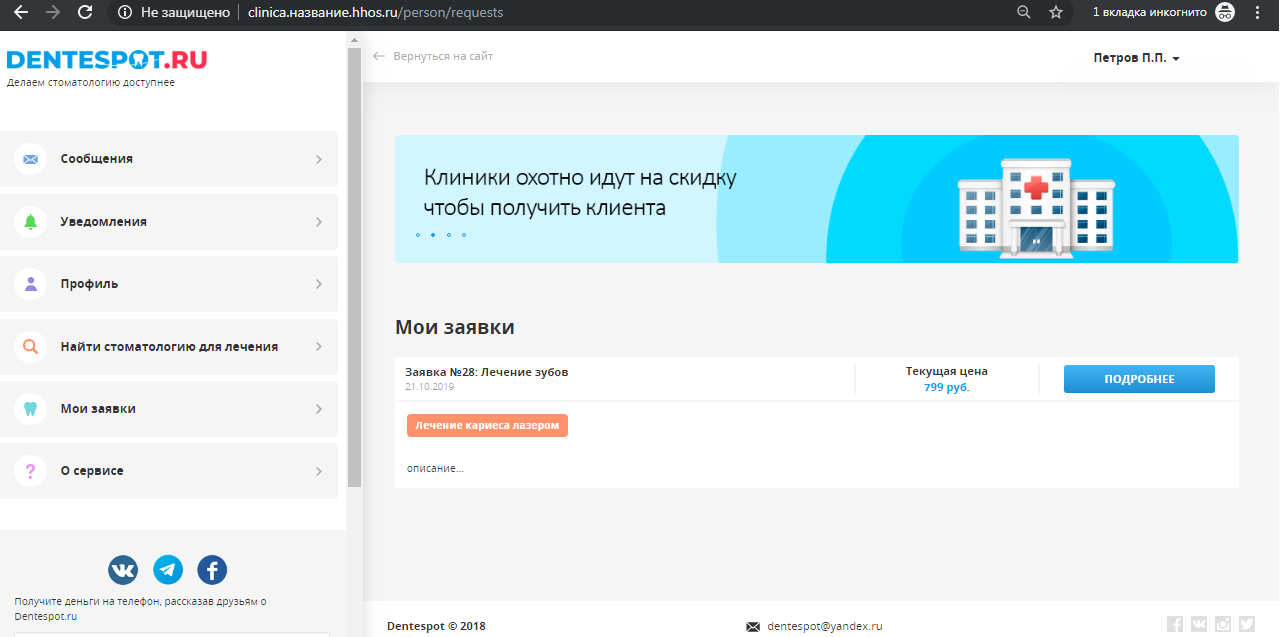
Task: Click third banner carousel dot
Action: coord(449,235)
